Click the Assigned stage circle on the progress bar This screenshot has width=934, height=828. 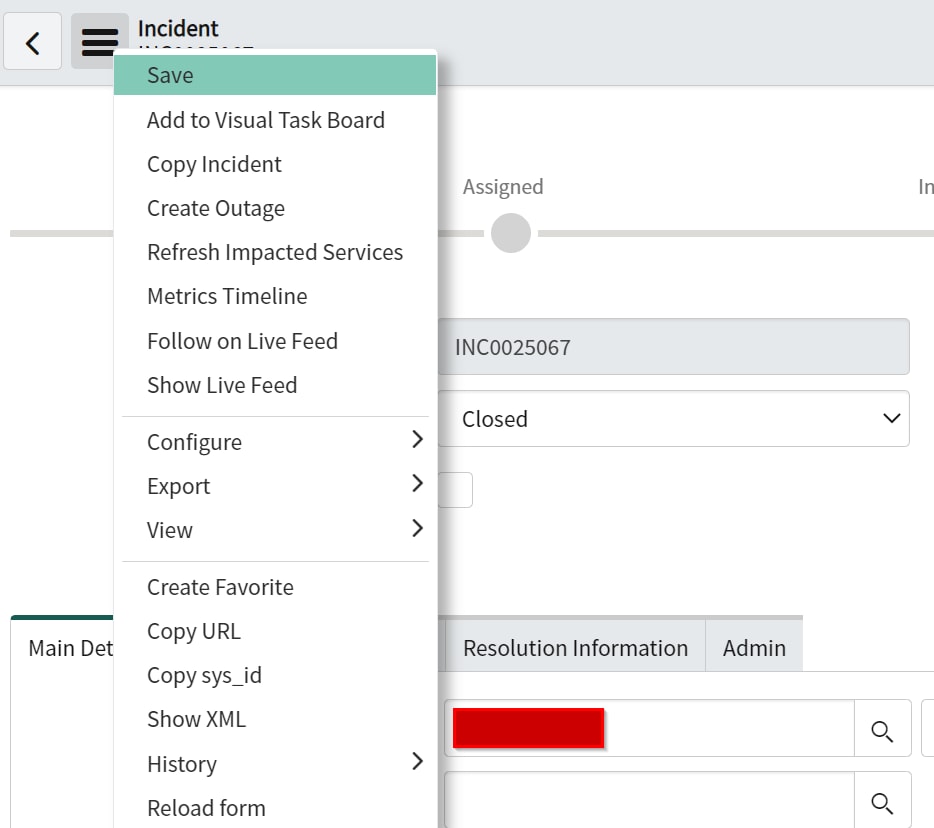tap(510, 232)
